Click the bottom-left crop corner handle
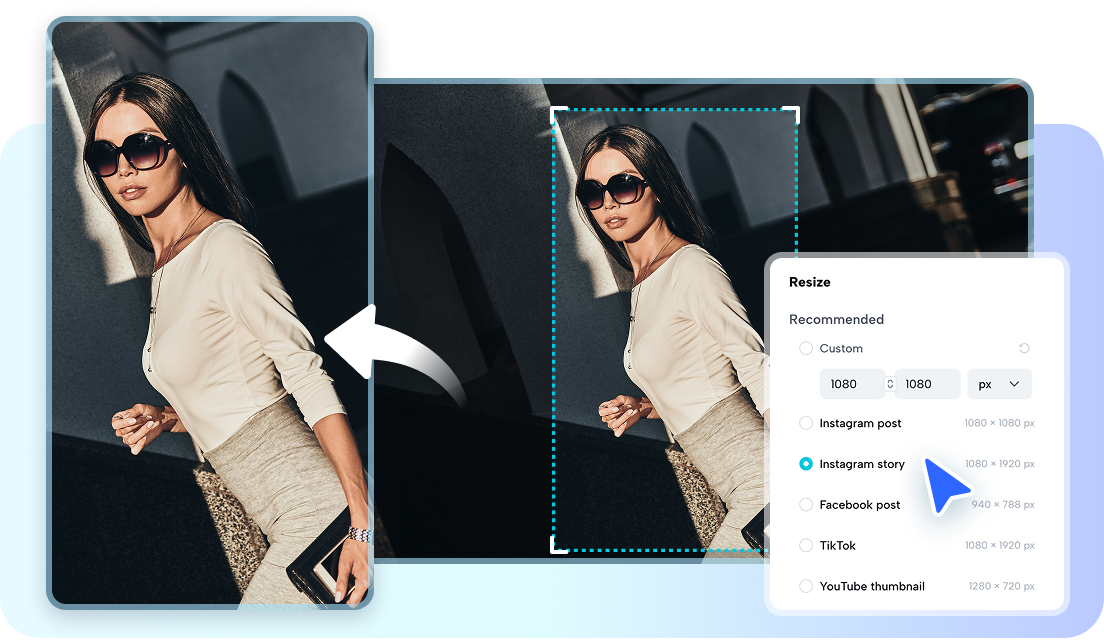The image size is (1104, 642). [557, 545]
